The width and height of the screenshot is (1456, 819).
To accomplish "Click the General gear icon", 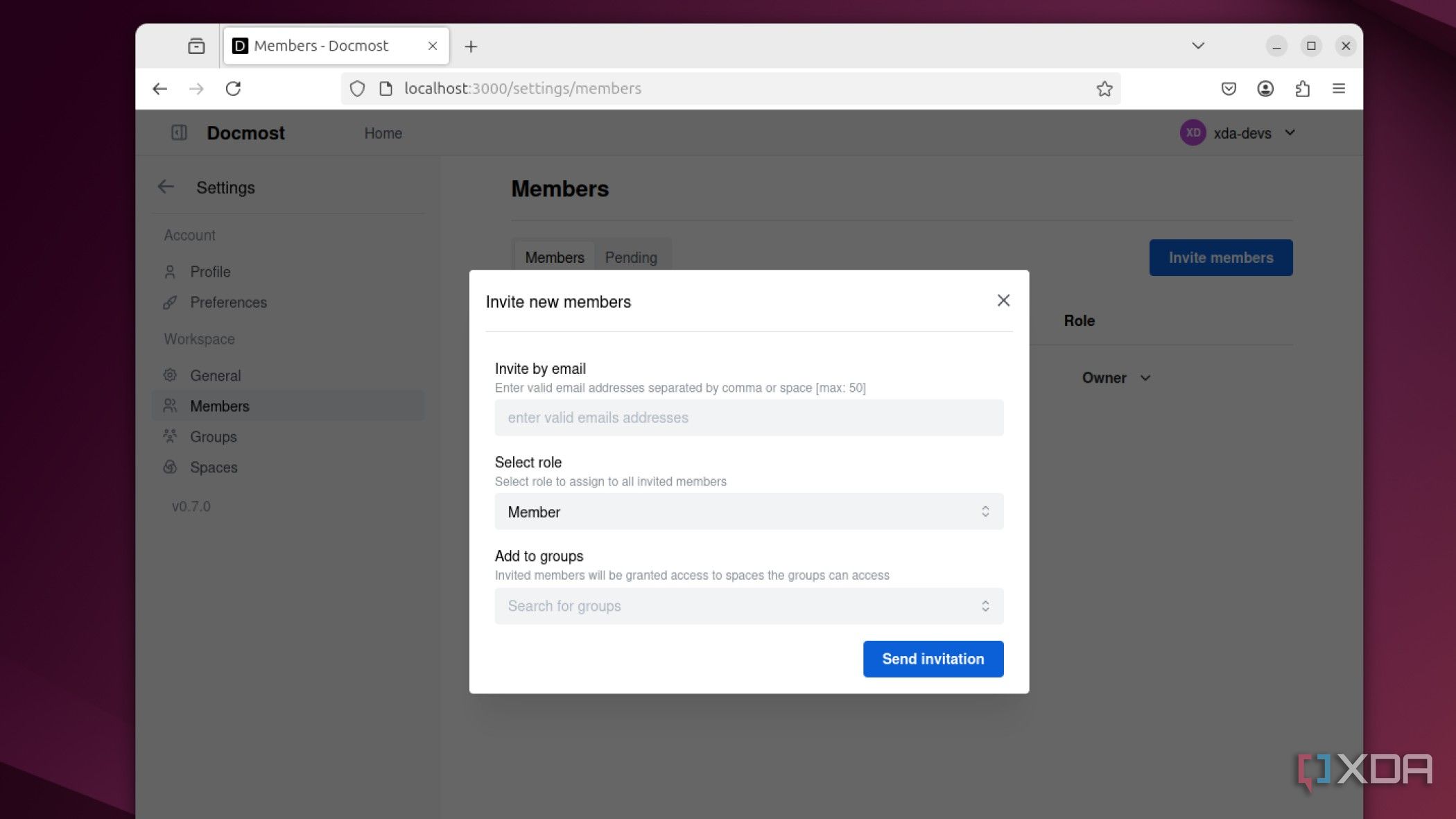I will (x=170, y=375).
